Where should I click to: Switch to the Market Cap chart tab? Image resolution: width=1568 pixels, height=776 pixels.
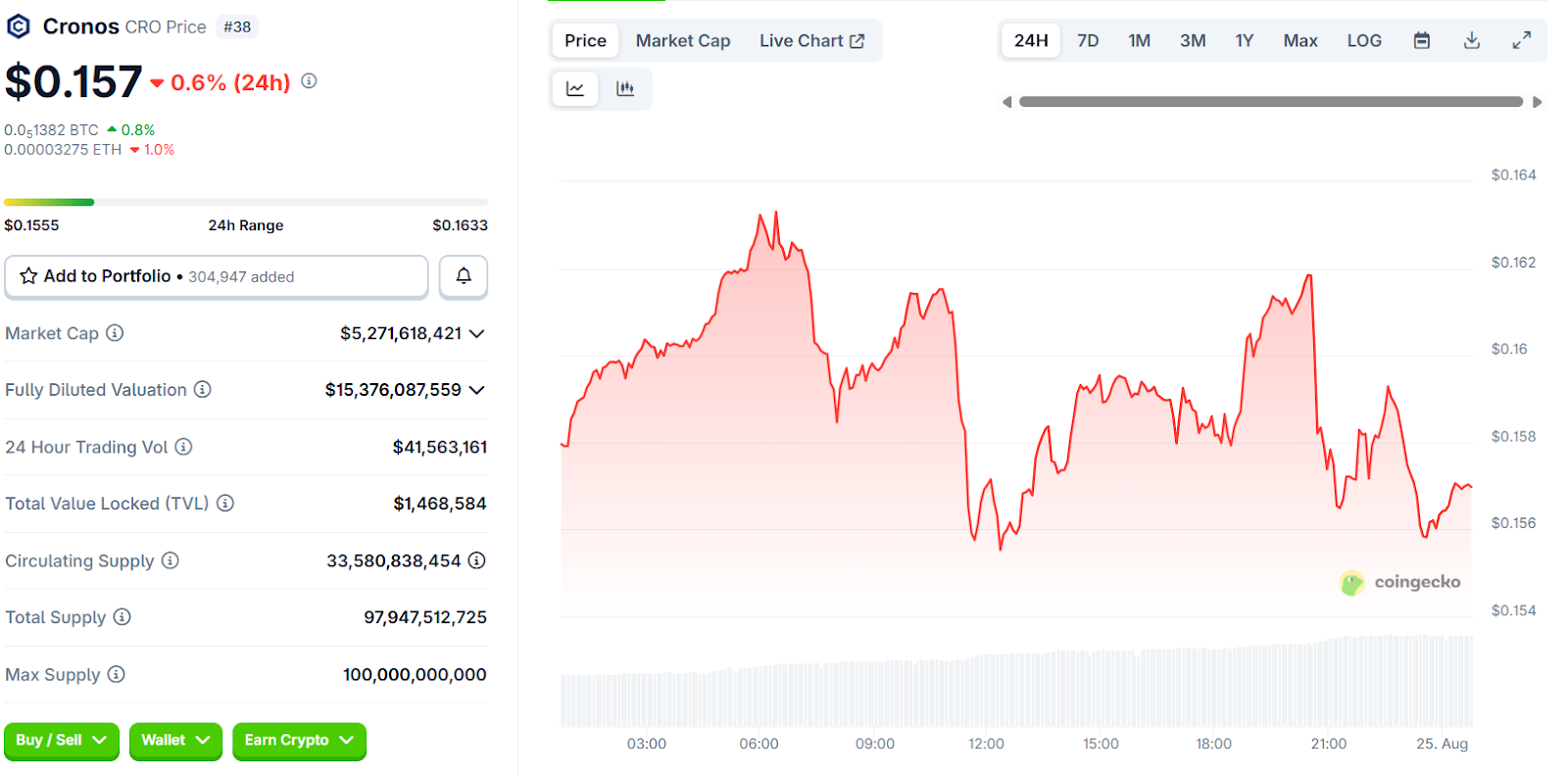tap(682, 40)
